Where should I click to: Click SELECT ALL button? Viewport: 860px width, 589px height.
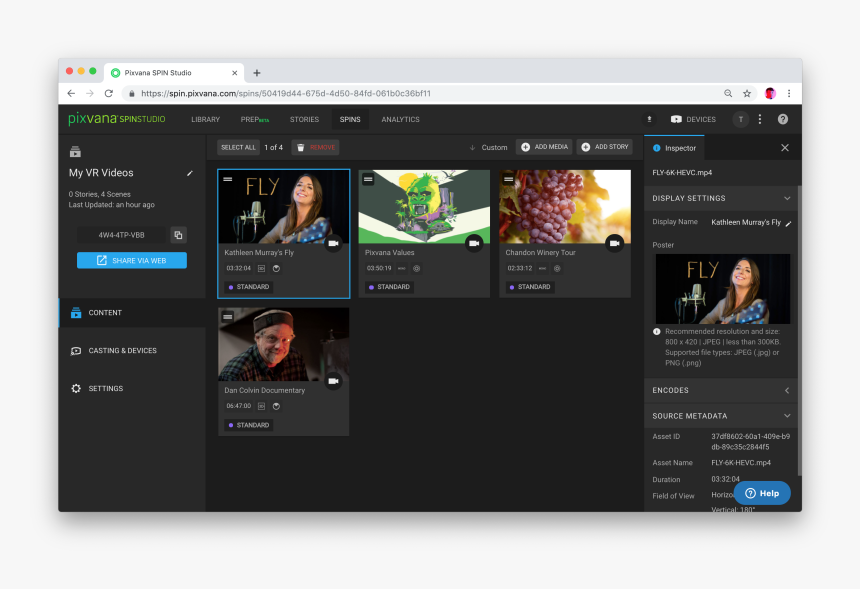(x=238, y=147)
